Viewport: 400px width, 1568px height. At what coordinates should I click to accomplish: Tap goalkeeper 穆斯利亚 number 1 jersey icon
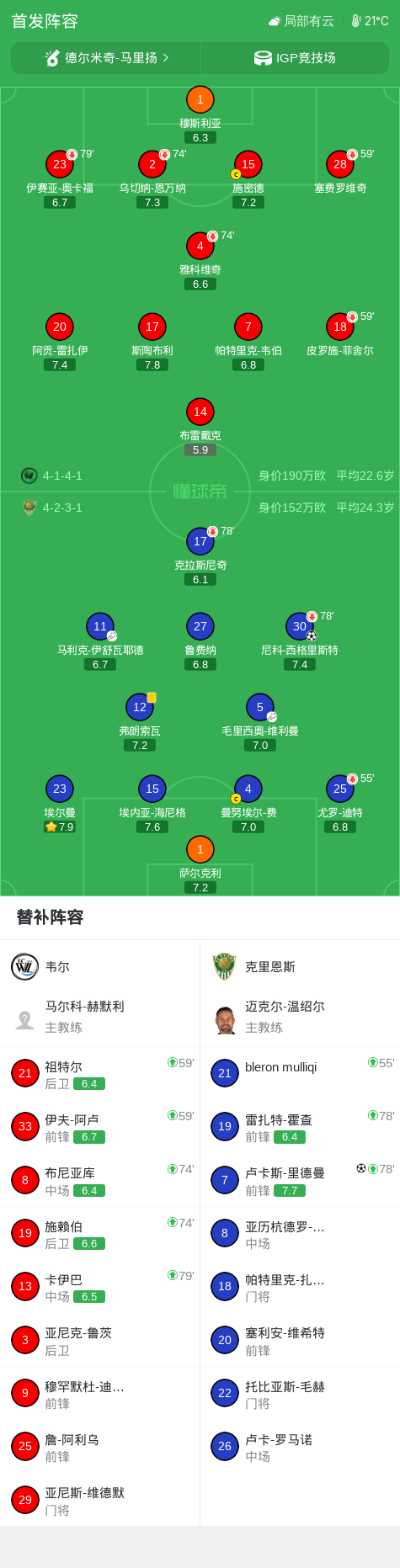coord(200,99)
